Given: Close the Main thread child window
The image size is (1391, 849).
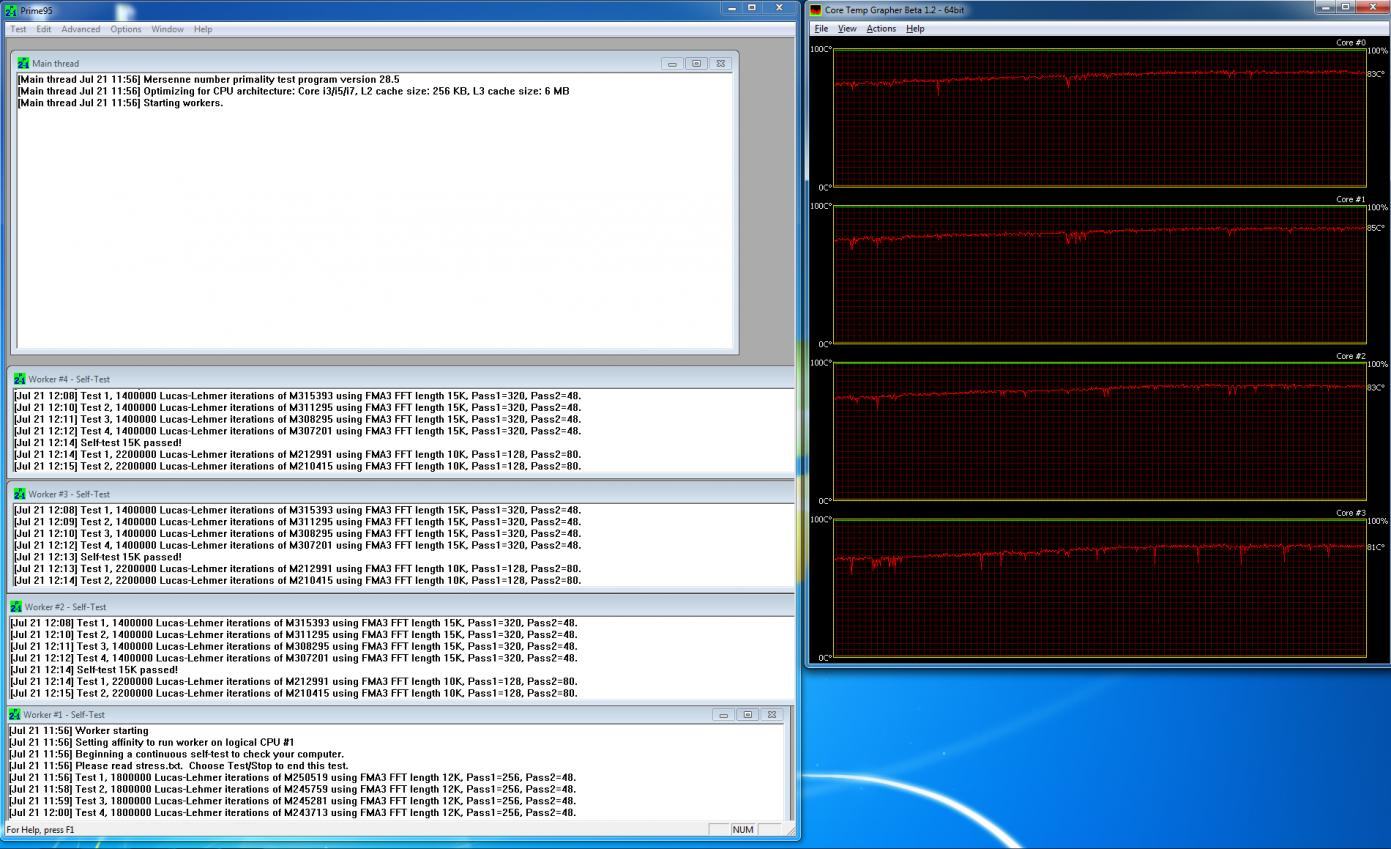Looking at the screenshot, I should (721, 63).
